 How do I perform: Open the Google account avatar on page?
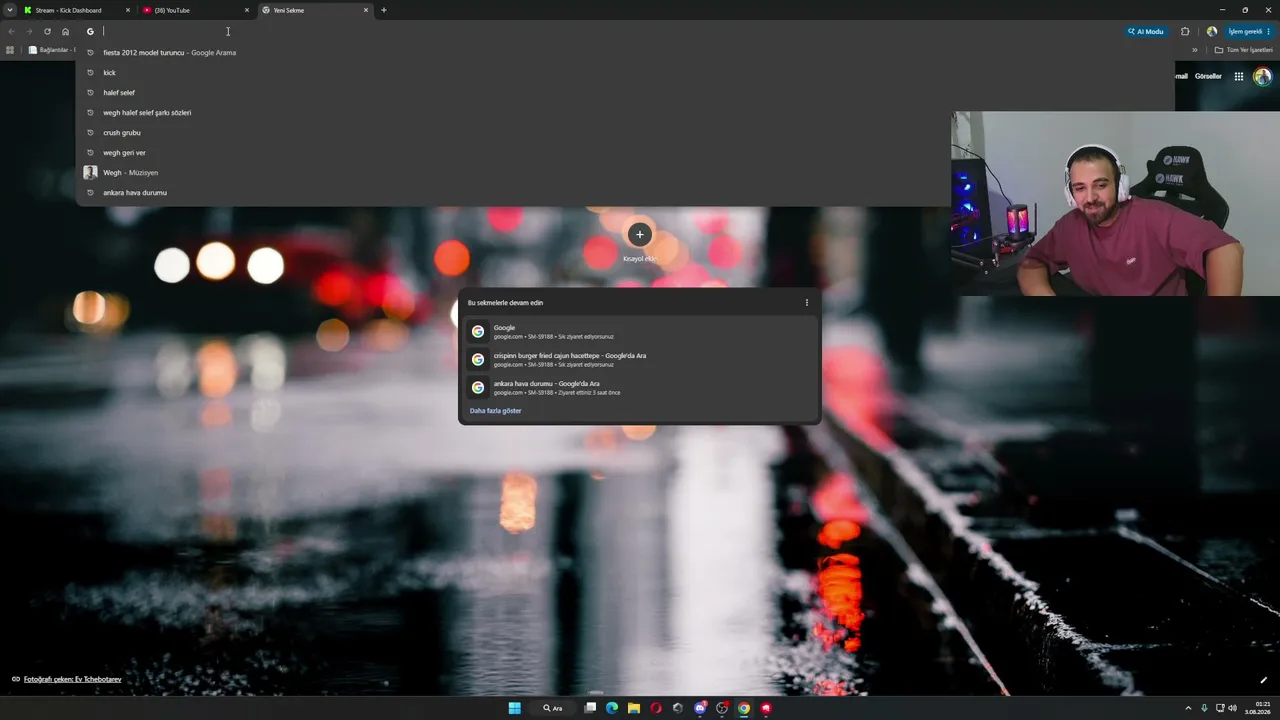pyautogui.click(x=1262, y=76)
